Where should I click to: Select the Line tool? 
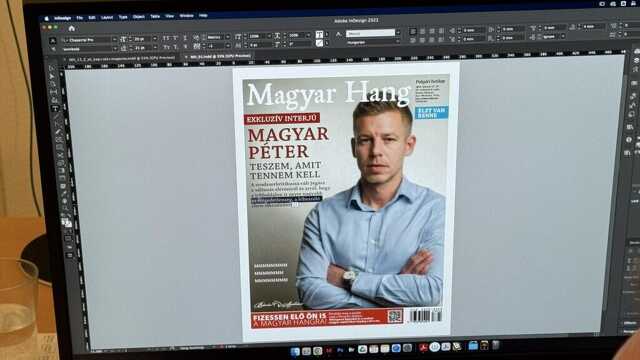coord(56,116)
